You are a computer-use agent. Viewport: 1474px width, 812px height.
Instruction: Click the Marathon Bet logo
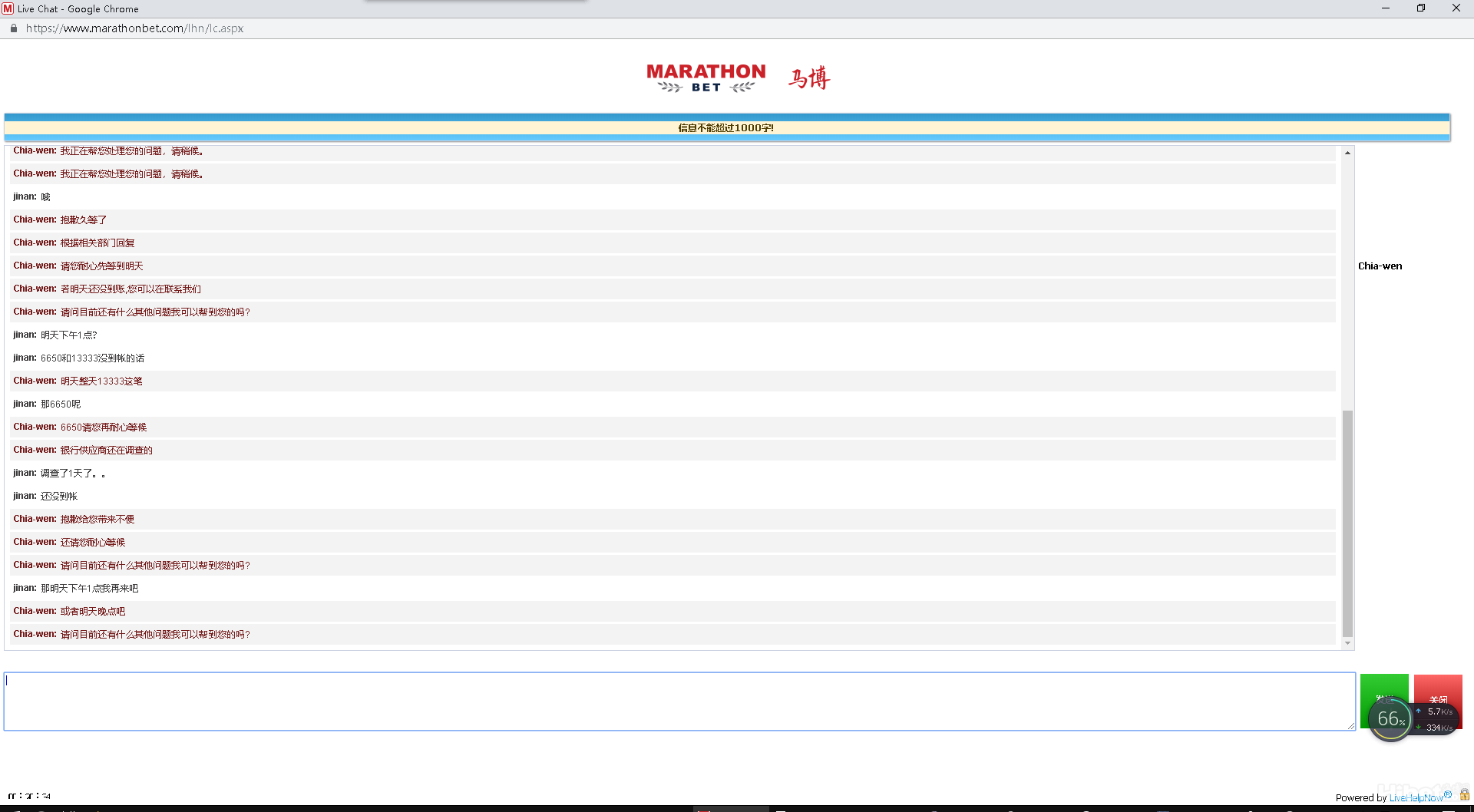[x=706, y=78]
